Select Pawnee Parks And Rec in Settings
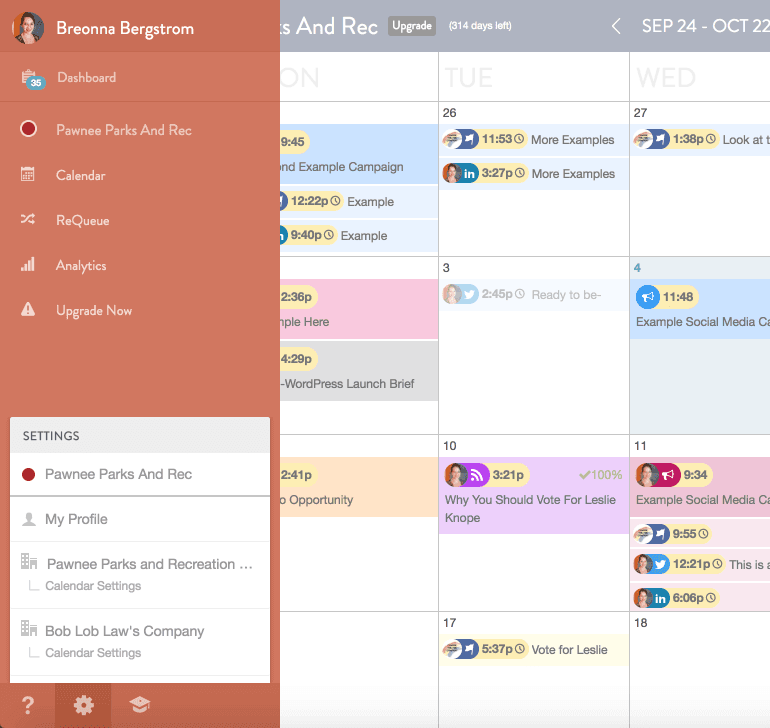Screen dimensions: 770x728 [x=118, y=474]
